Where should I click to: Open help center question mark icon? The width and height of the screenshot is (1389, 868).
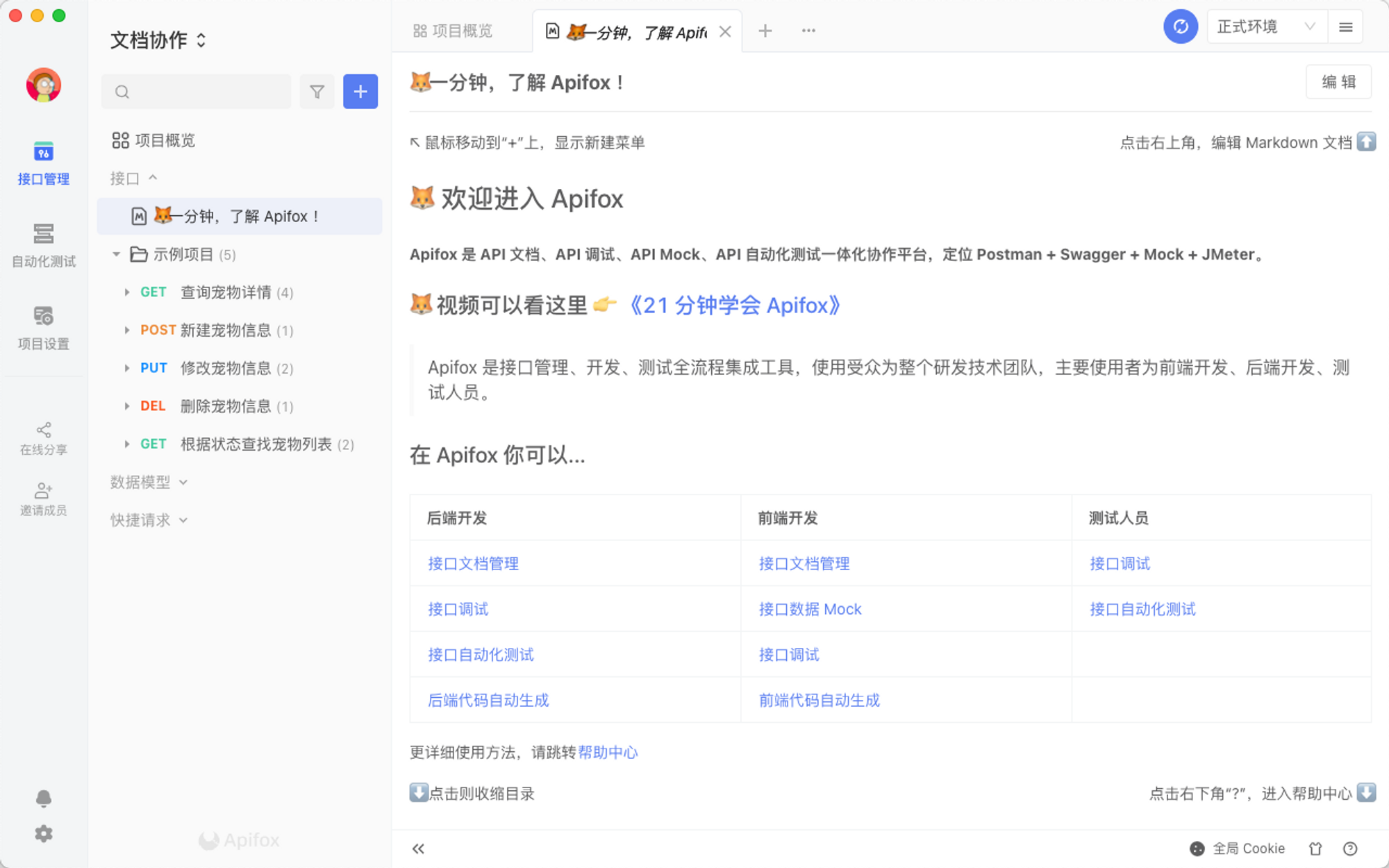[1350, 849]
